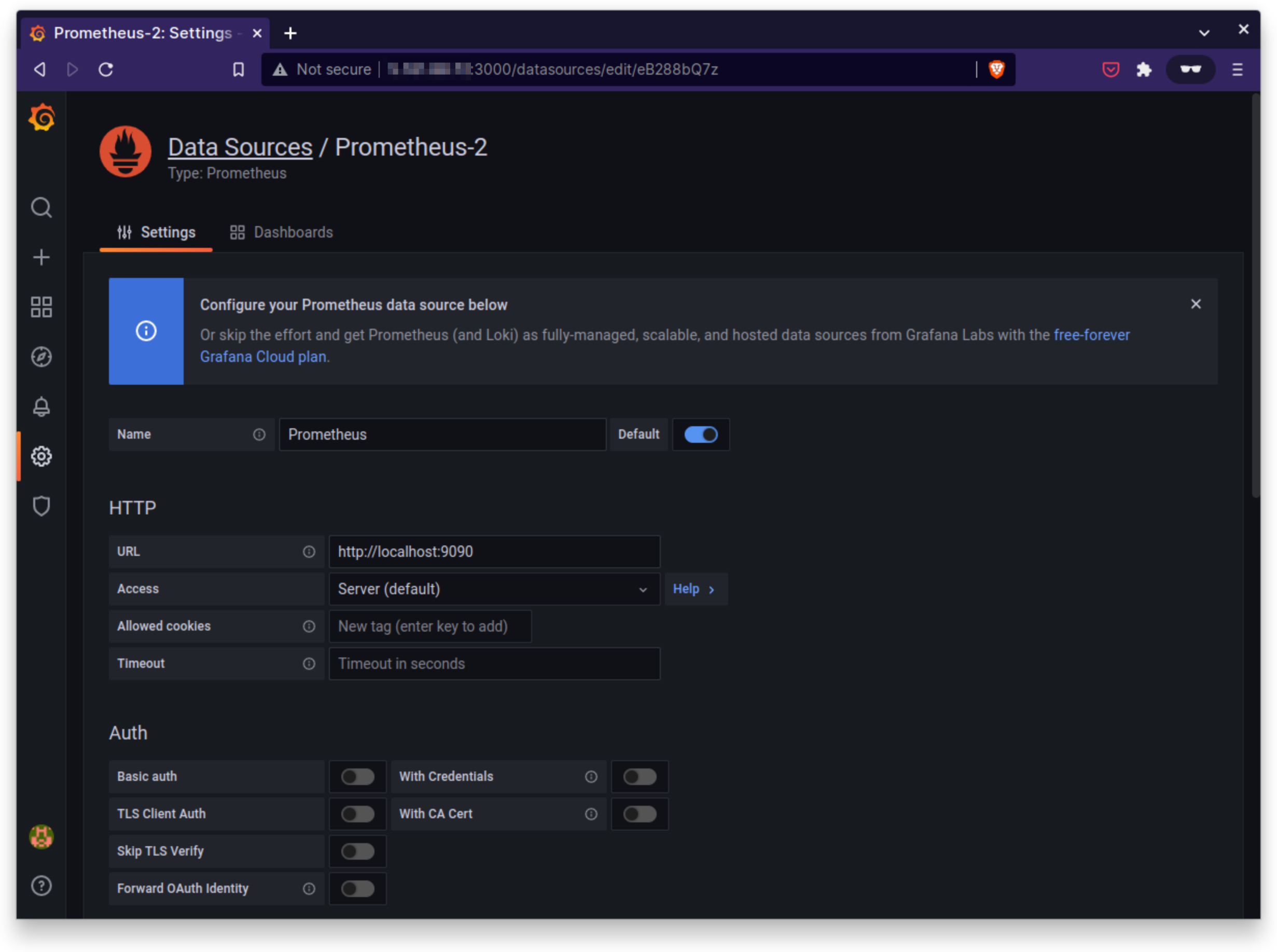Open the Grafana Cloud plan link

[263, 356]
